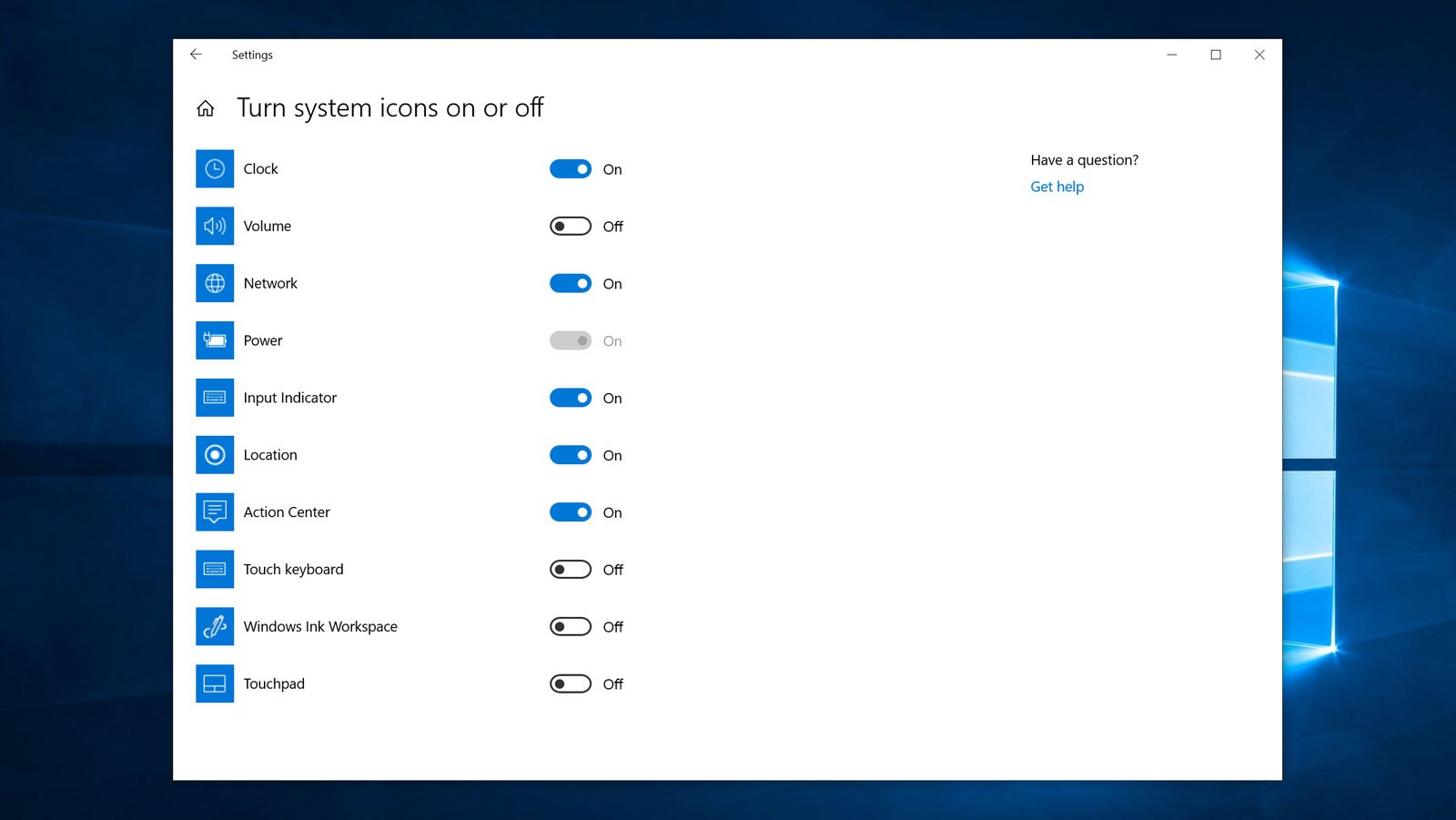Turn off the Input Indicator toggle
Viewport: 1456px width, 820px height.
click(570, 398)
